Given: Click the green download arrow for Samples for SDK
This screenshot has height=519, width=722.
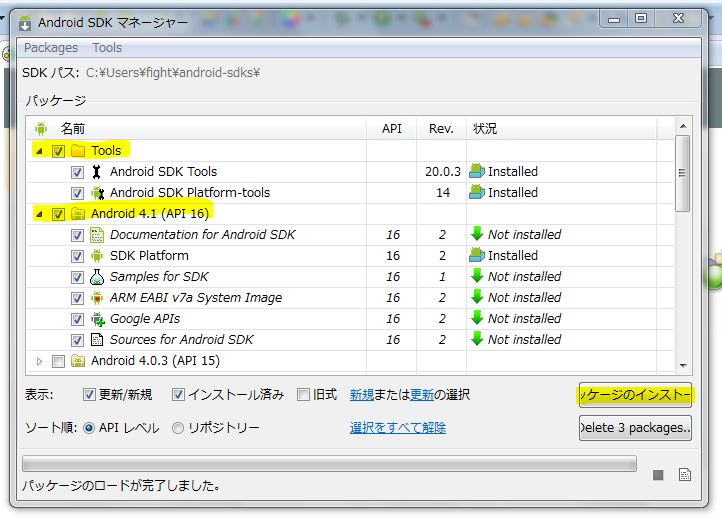Looking at the screenshot, I should 477,276.
